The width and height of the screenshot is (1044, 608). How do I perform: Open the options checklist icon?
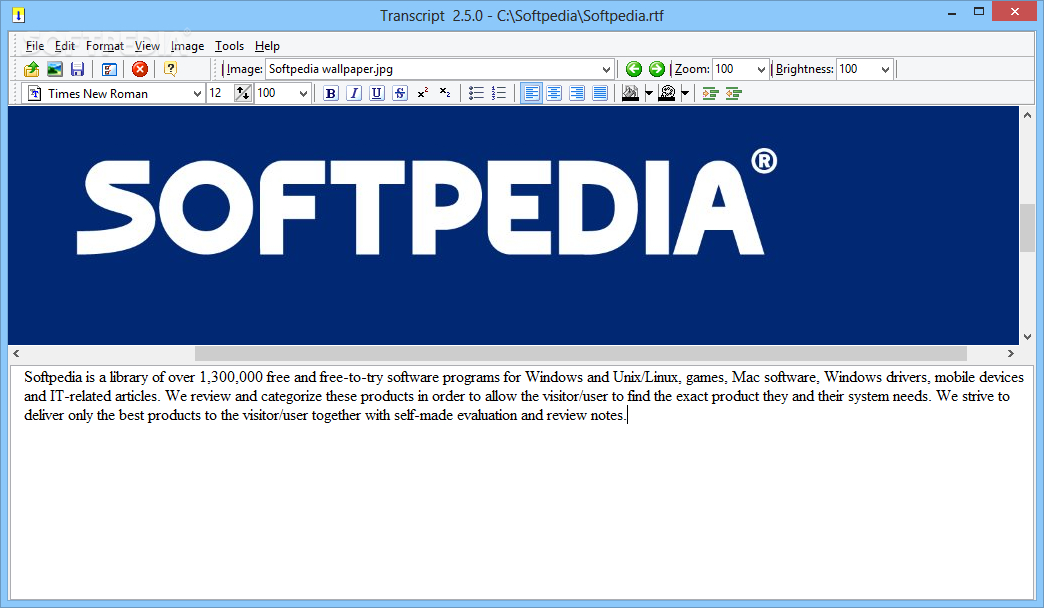110,69
